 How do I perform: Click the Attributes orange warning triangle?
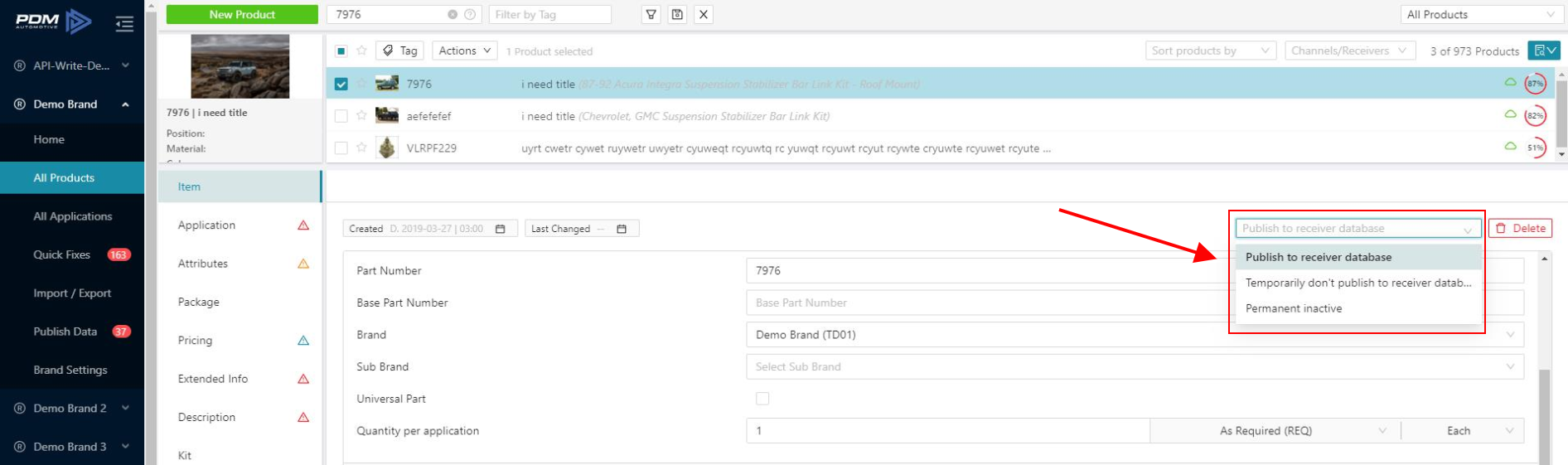(x=303, y=264)
